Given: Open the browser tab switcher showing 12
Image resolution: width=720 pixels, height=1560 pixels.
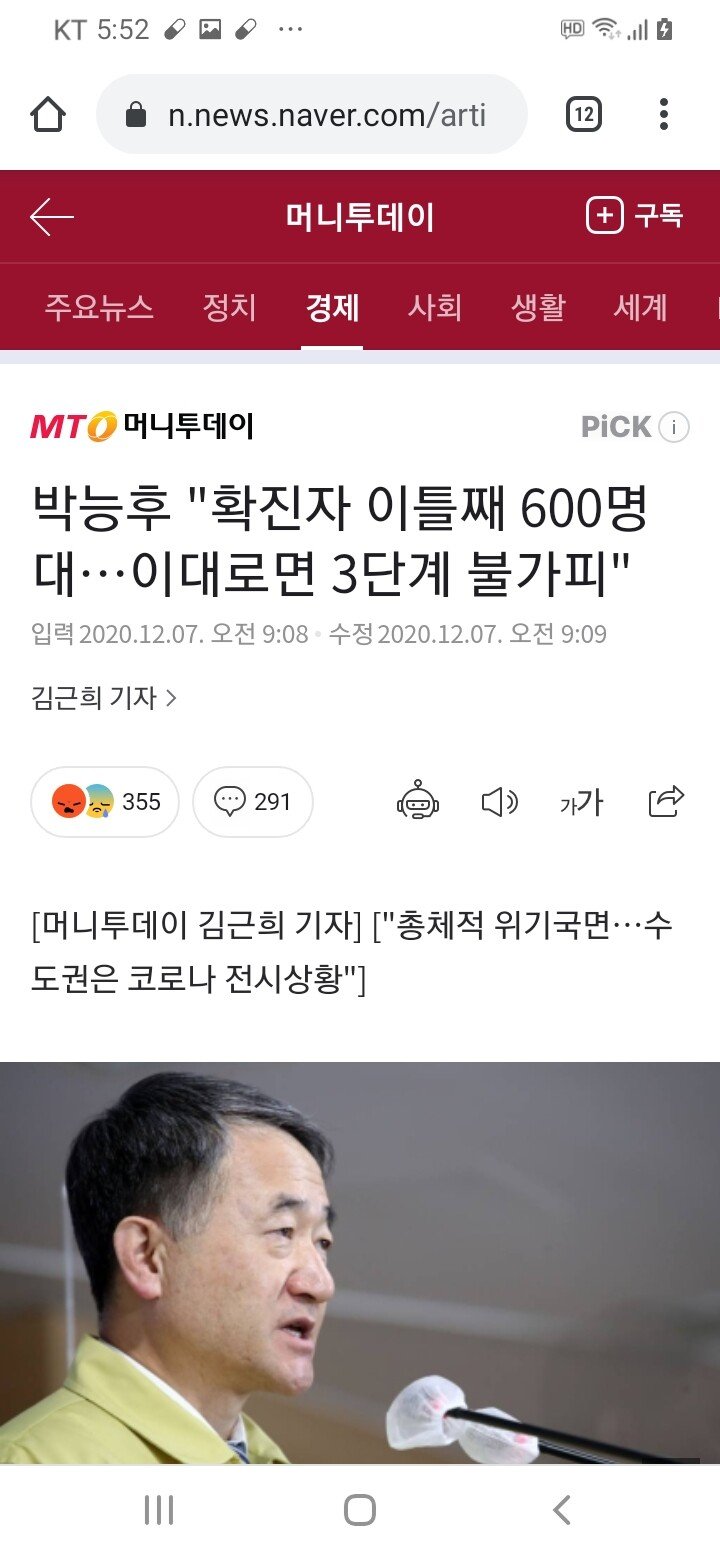Looking at the screenshot, I should point(584,115).
